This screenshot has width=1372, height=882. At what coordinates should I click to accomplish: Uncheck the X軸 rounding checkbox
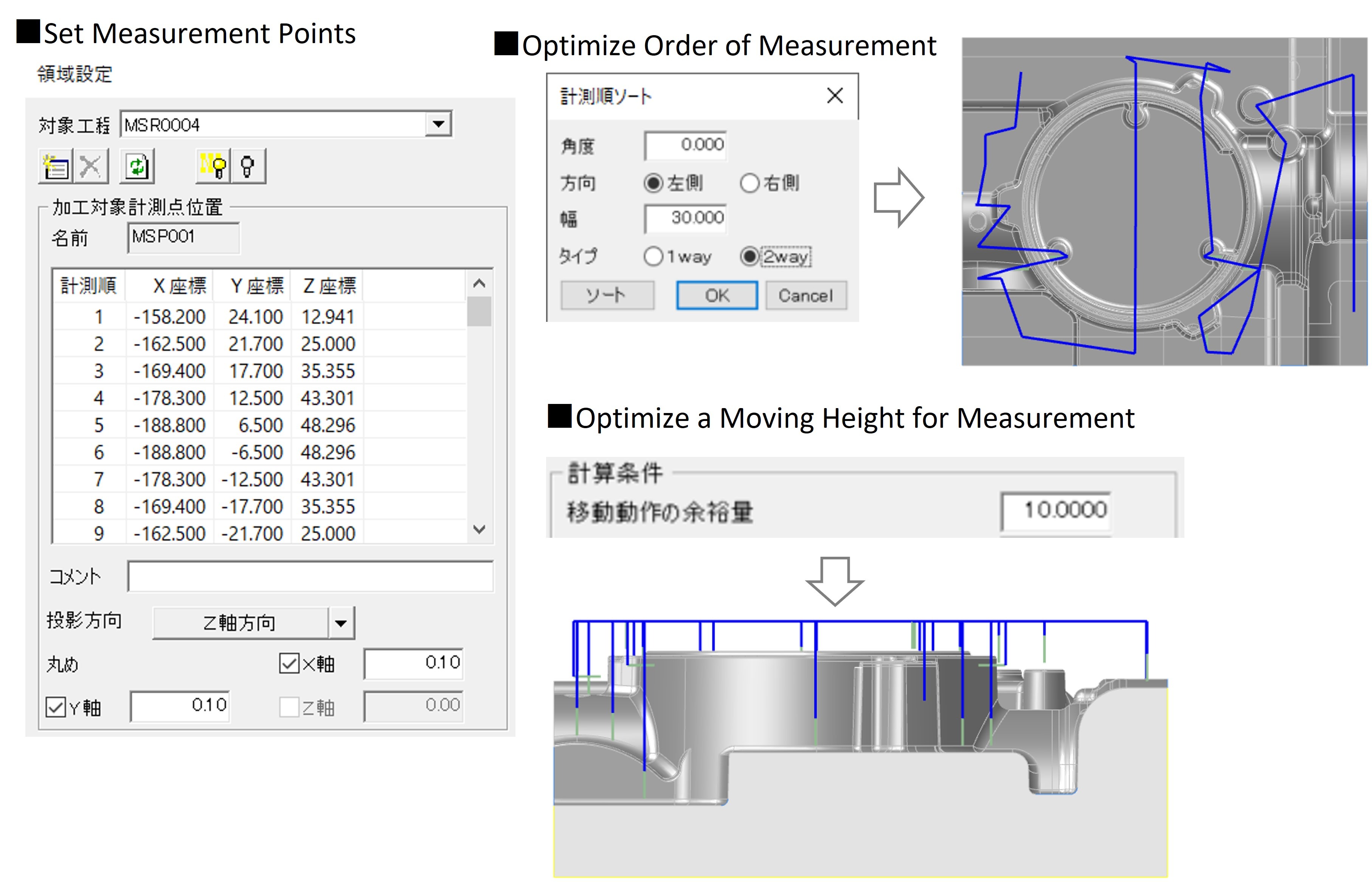point(289,664)
